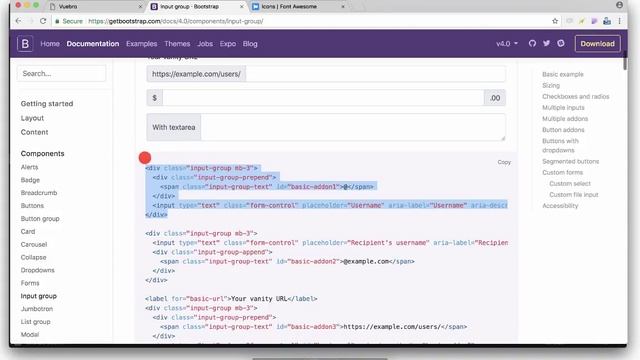The height and width of the screenshot is (360, 640).
Task: Open the Slack icon link in navbar
Action: click(561, 43)
